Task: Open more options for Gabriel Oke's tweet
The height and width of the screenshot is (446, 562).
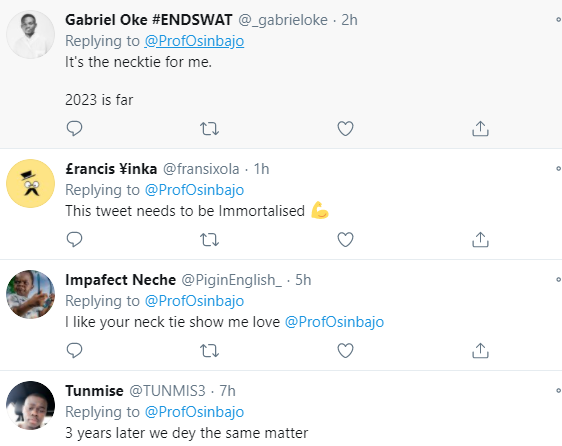Action: pos(559,20)
